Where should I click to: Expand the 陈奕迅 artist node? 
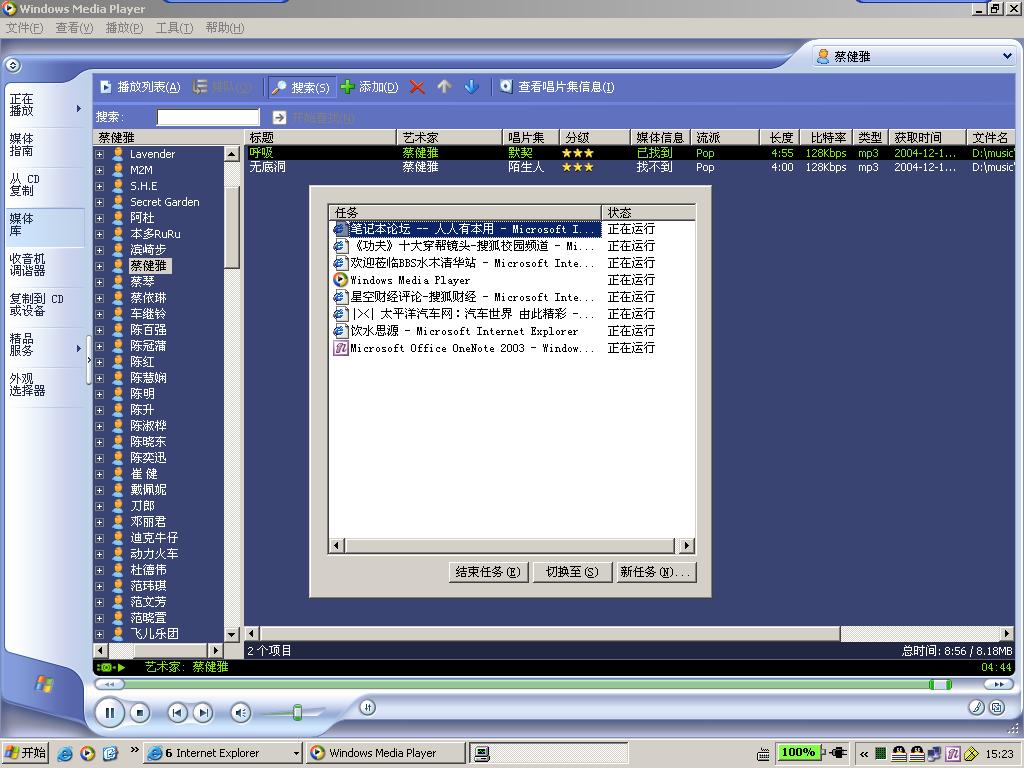point(99,458)
